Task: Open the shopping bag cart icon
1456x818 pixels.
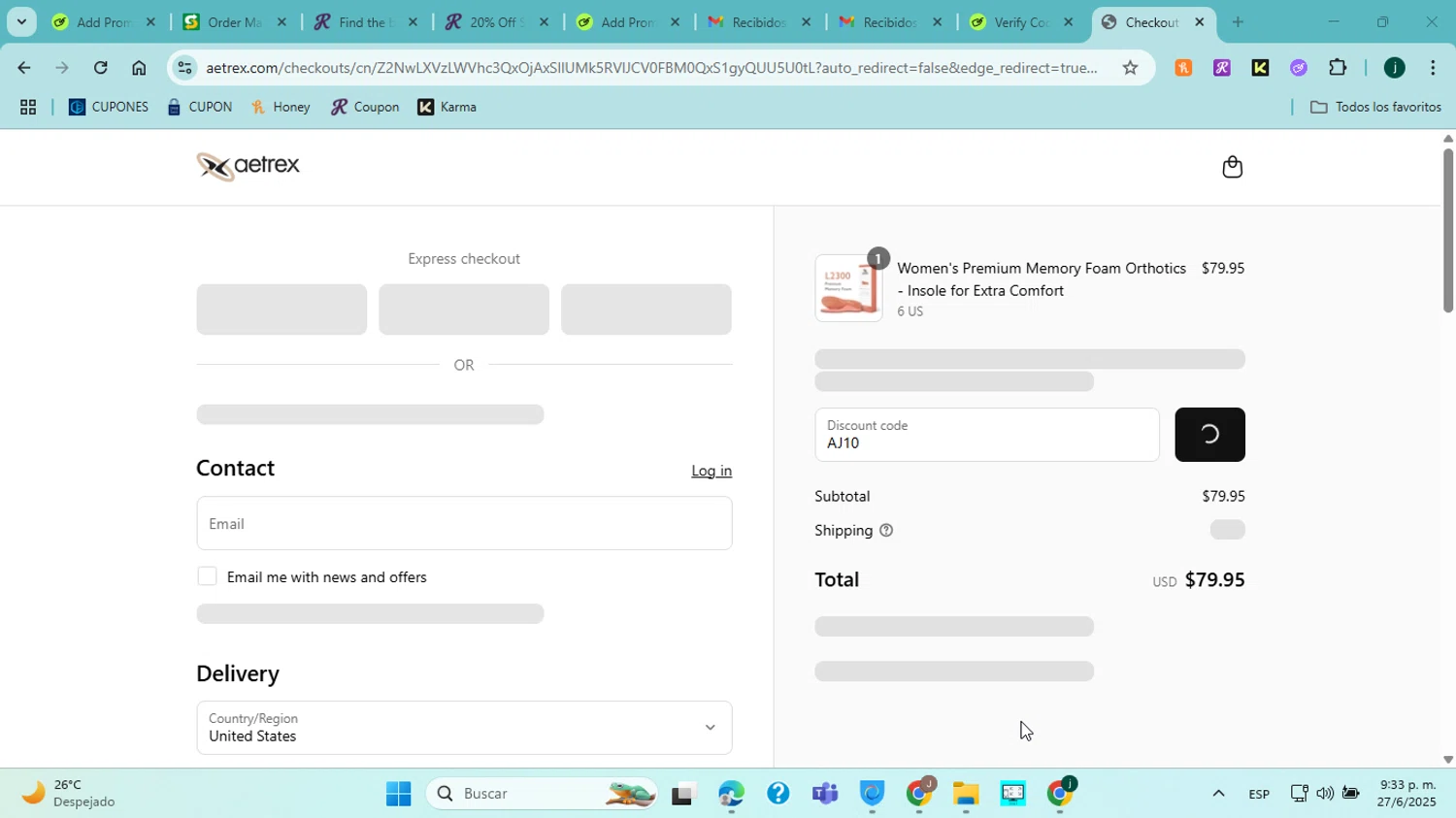Action: pos(1232,167)
